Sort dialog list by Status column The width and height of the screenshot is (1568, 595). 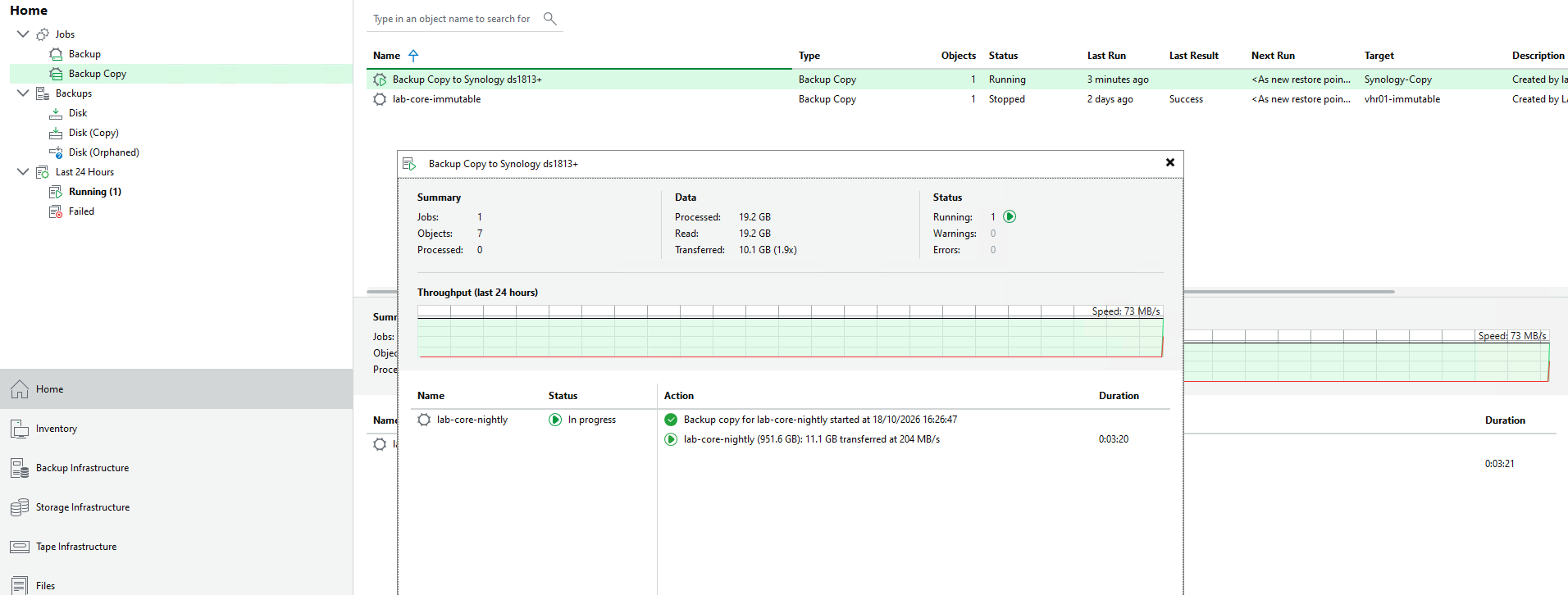[x=563, y=396]
